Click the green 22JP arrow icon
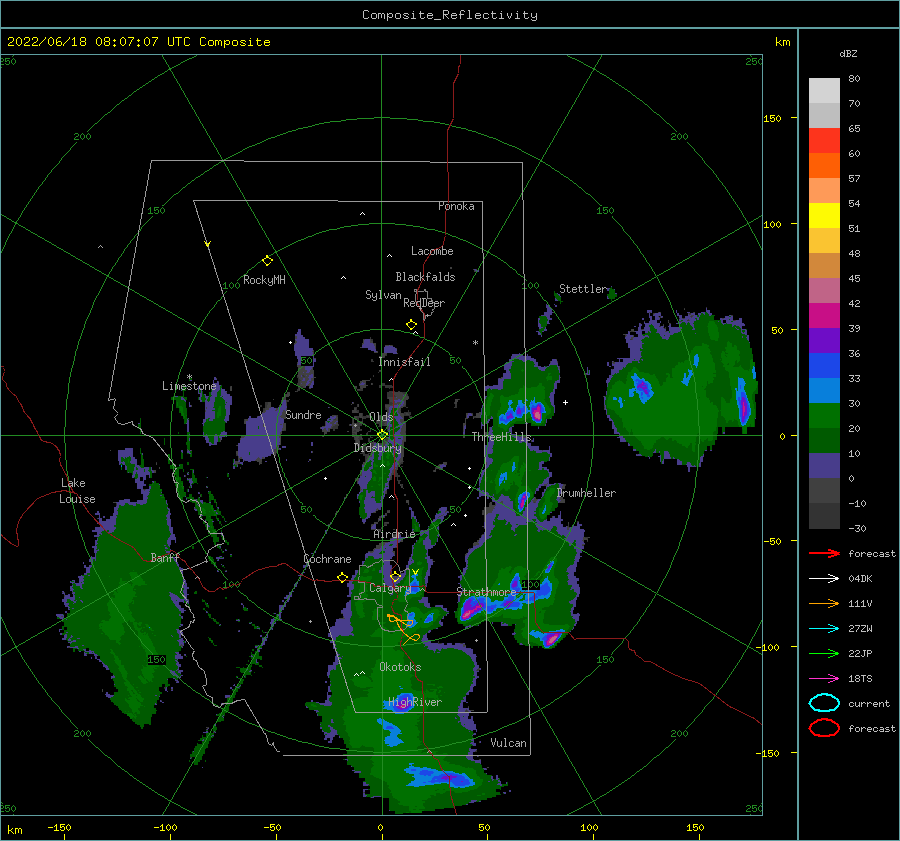900x841 pixels. tap(824, 653)
